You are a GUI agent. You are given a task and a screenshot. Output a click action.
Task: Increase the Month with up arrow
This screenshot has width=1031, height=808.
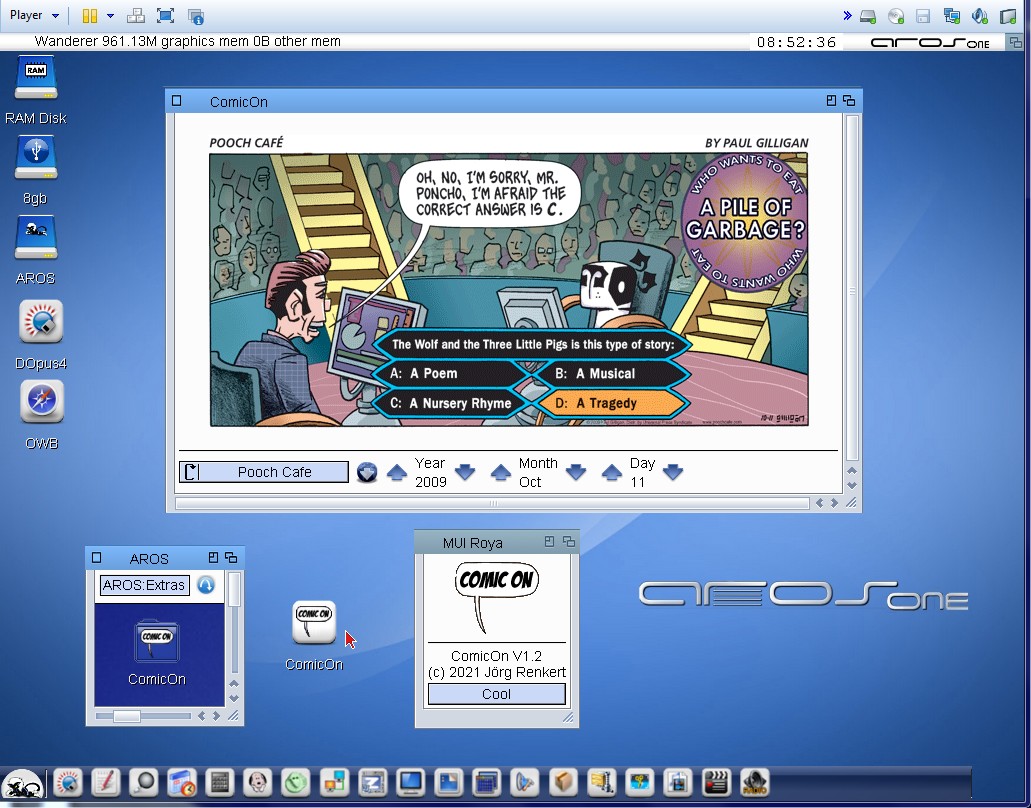pos(500,473)
